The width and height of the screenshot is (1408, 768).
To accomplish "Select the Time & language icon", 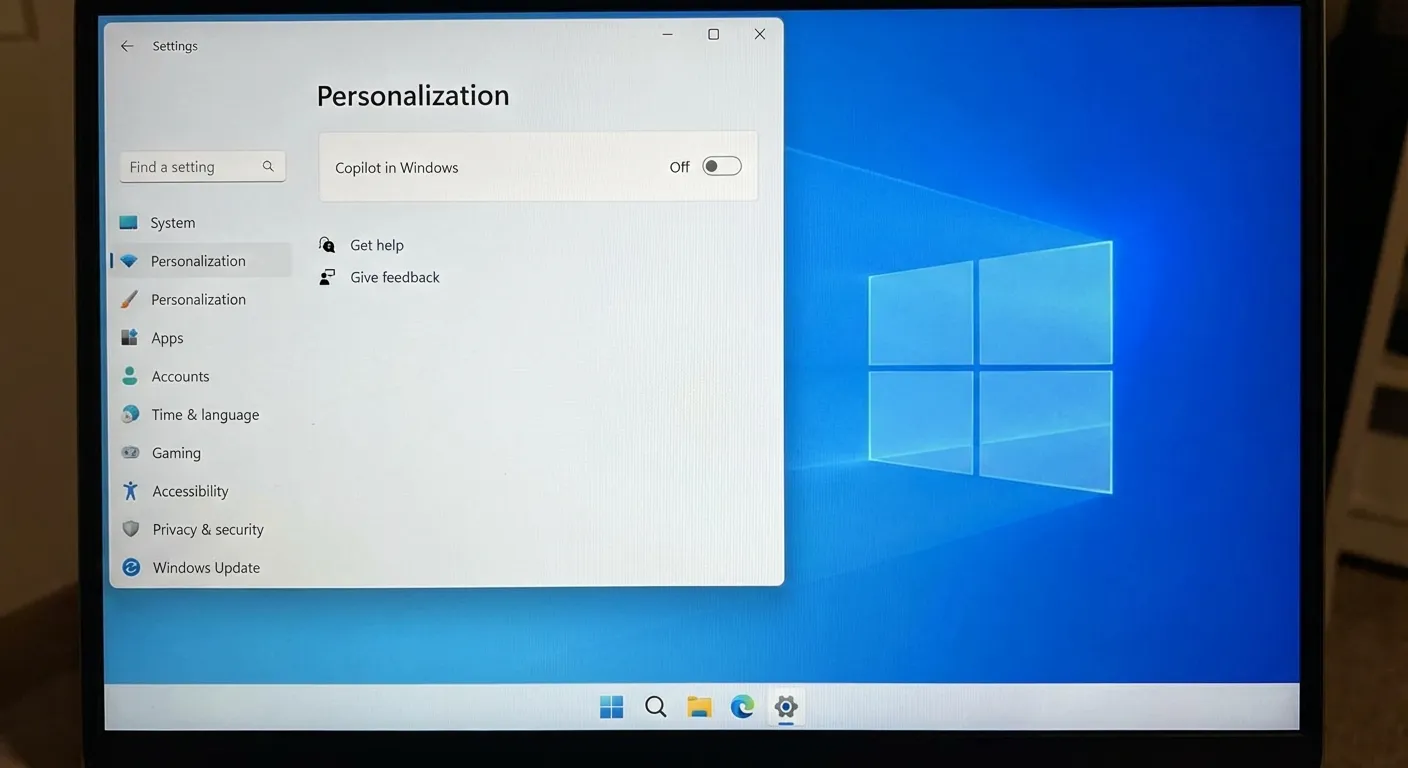I will (130, 414).
